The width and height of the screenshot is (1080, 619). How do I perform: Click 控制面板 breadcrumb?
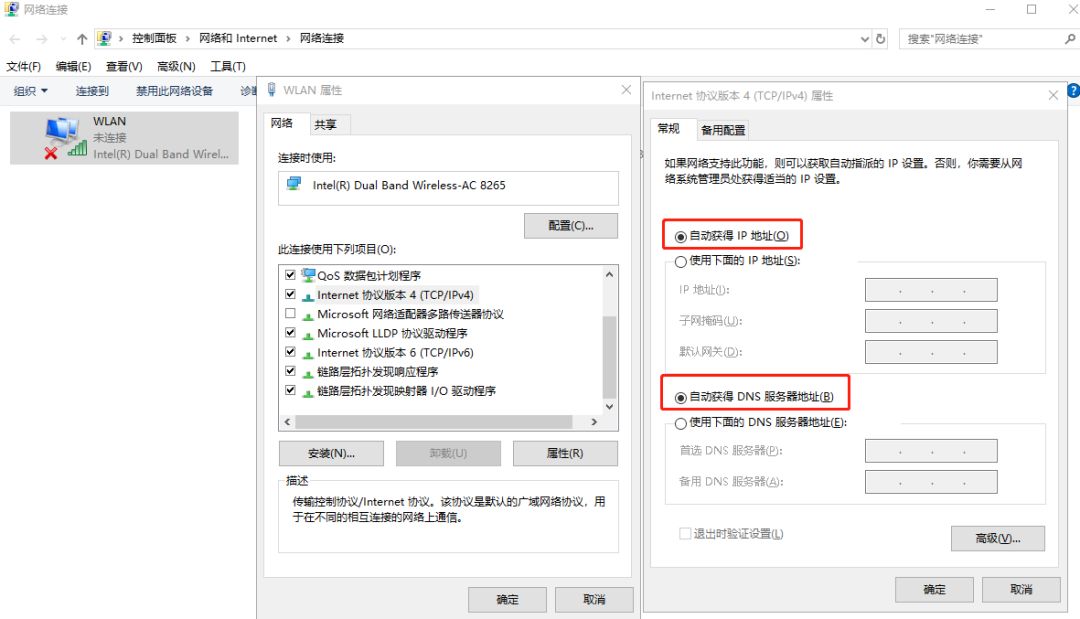[154, 39]
